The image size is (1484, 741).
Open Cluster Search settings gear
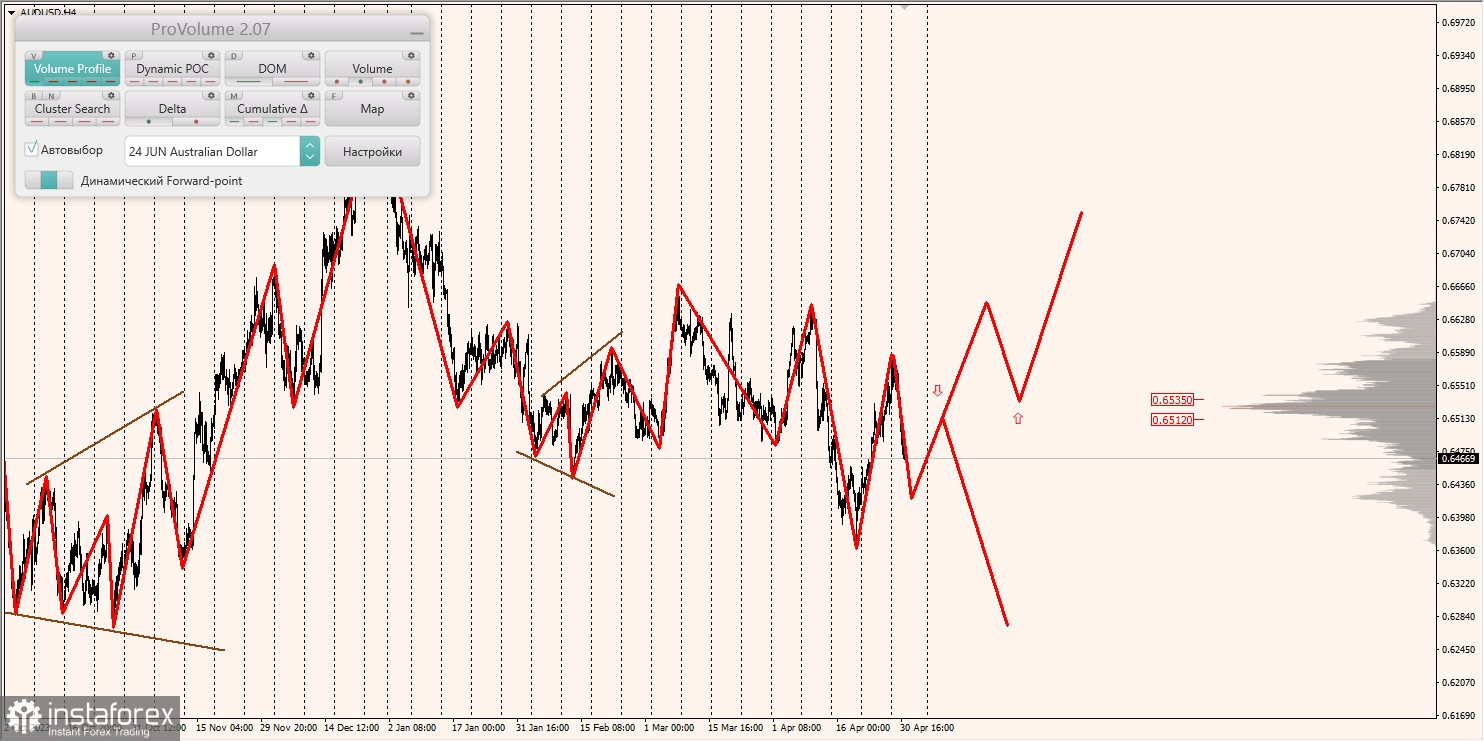coord(112,96)
